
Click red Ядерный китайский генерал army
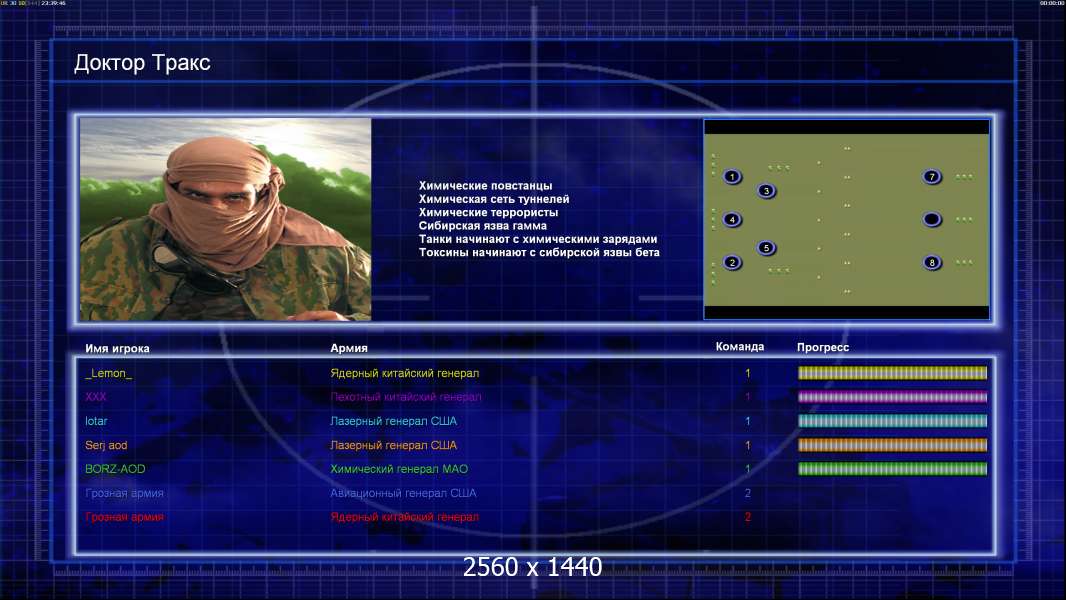click(x=405, y=517)
